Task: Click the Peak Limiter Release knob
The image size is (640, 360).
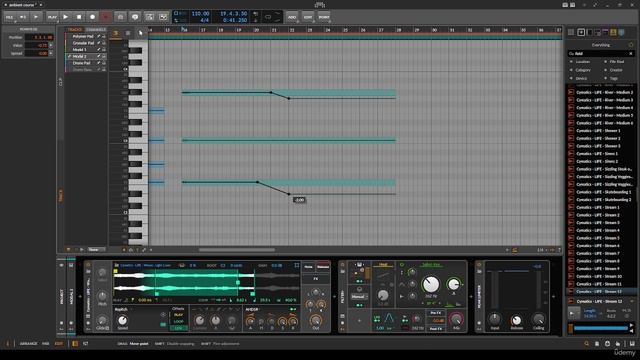Action: pyautogui.click(x=516, y=320)
